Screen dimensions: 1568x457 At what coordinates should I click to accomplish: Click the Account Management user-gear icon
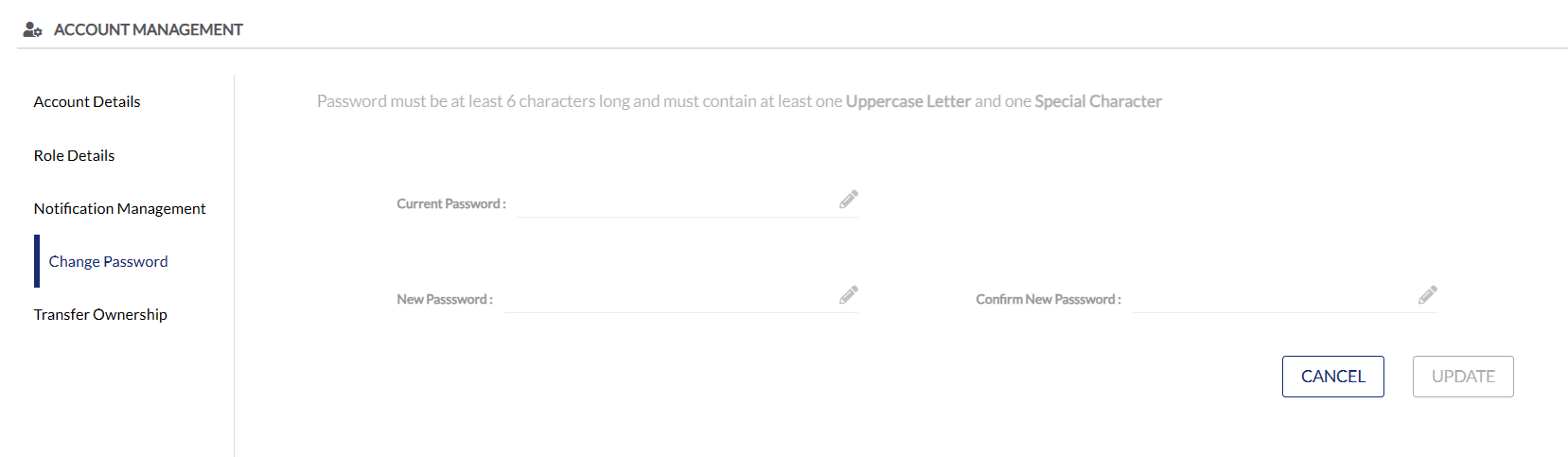(32, 29)
